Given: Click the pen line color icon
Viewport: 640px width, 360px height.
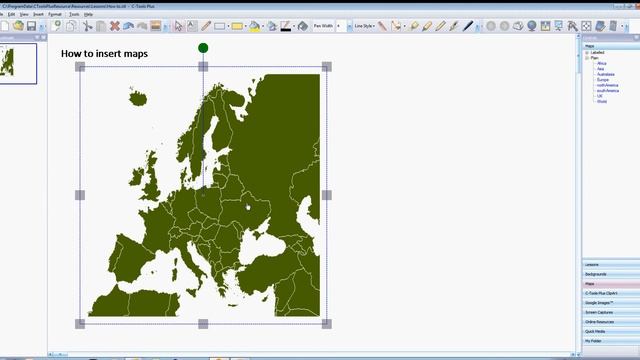Looking at the screenshot, I should 286,26.
